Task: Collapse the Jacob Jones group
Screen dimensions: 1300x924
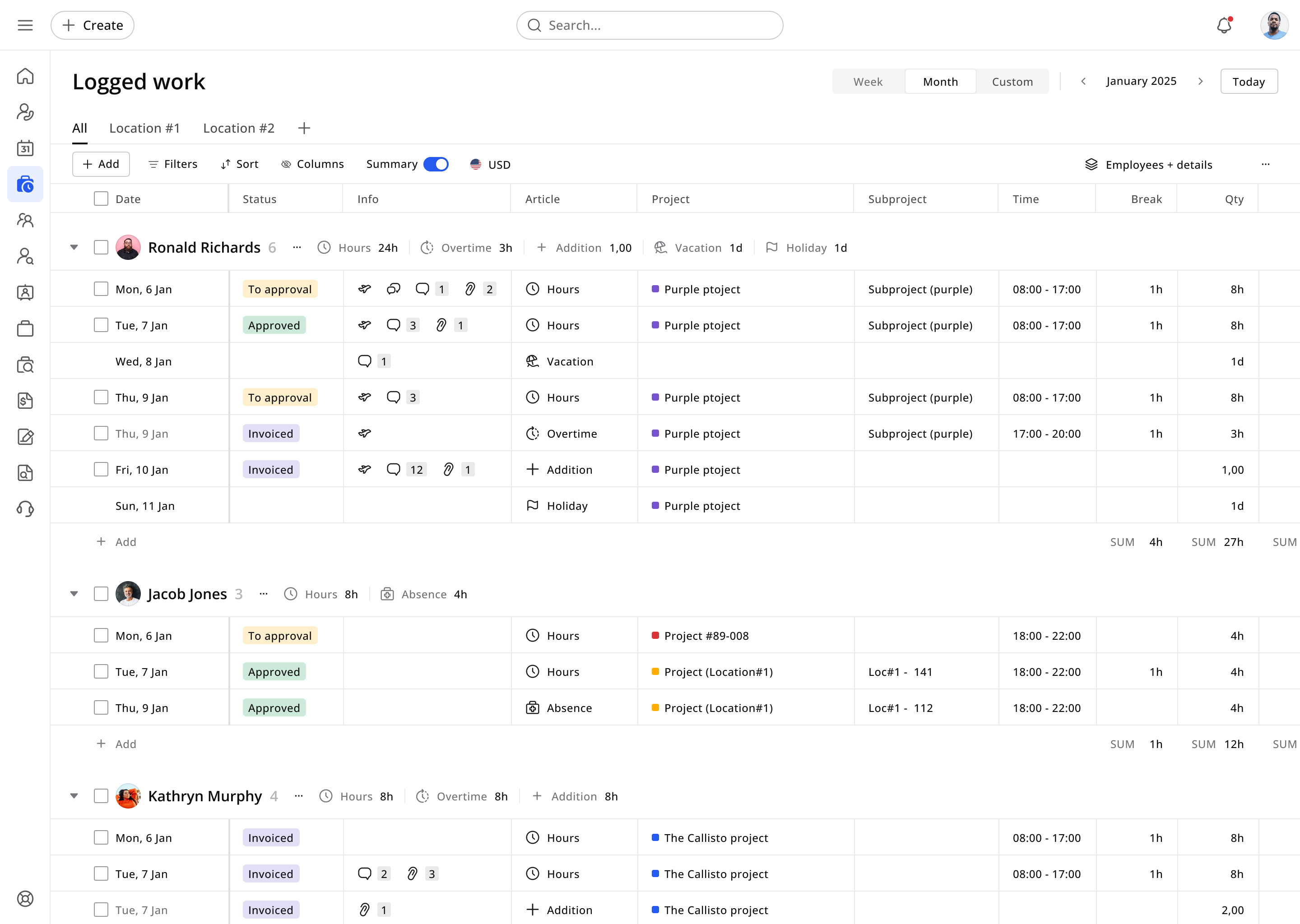Action: pyautogui.click(x=74, y=594)
